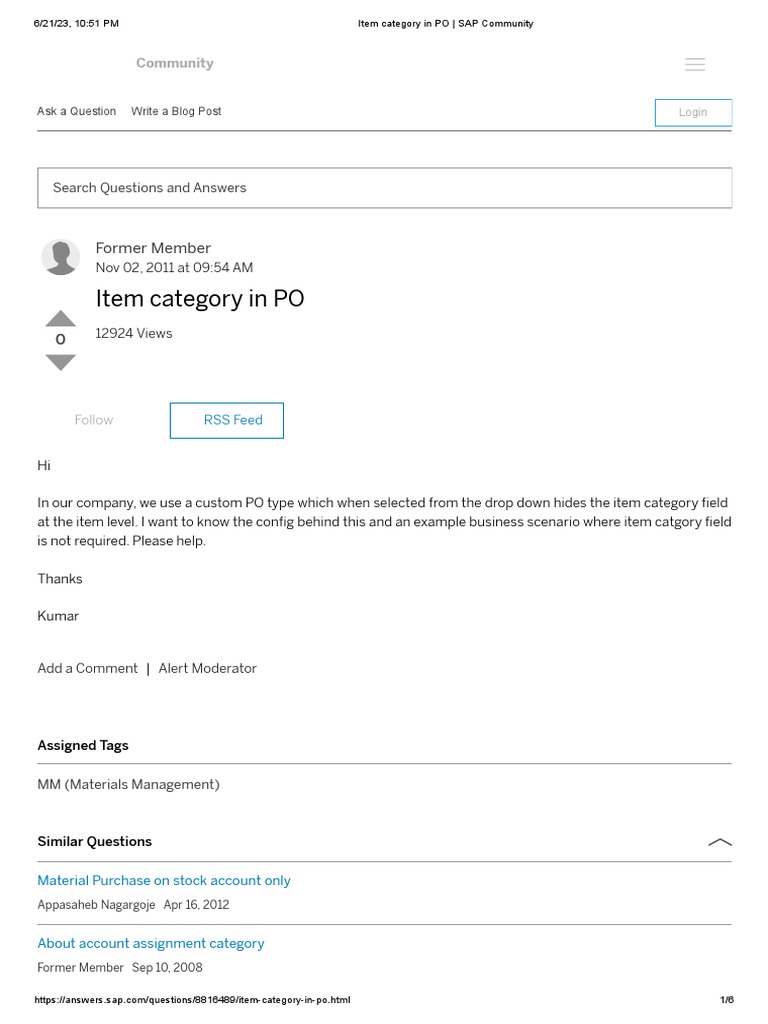Click Add a Comment link

click(x=88, y=668)
